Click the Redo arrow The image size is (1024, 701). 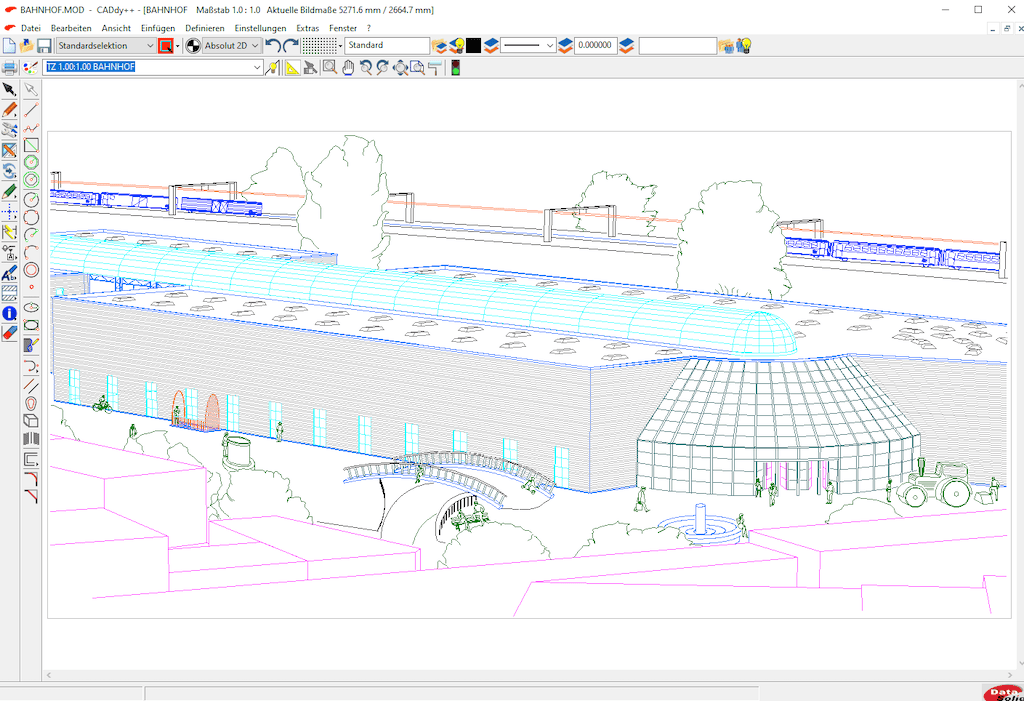pyautogui.click(x=290, y=46)
